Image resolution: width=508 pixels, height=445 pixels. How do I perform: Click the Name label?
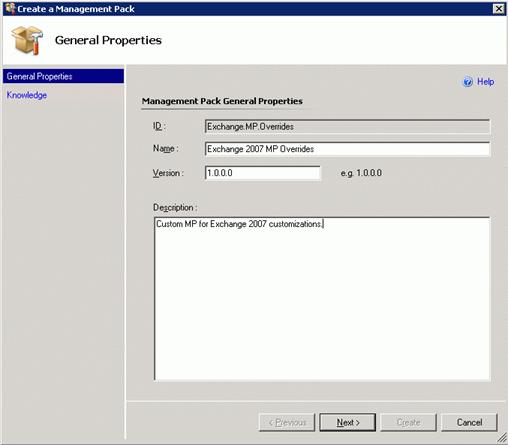(166, 148)
